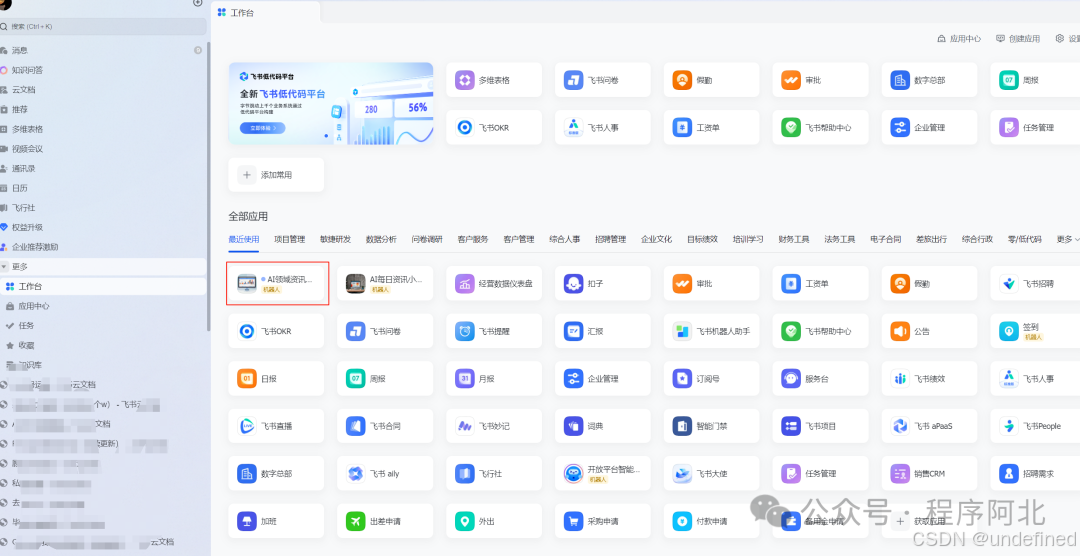Open the 销售CRM app
The width and height of the screenshot is (1080, 556).
pos(929,474)
